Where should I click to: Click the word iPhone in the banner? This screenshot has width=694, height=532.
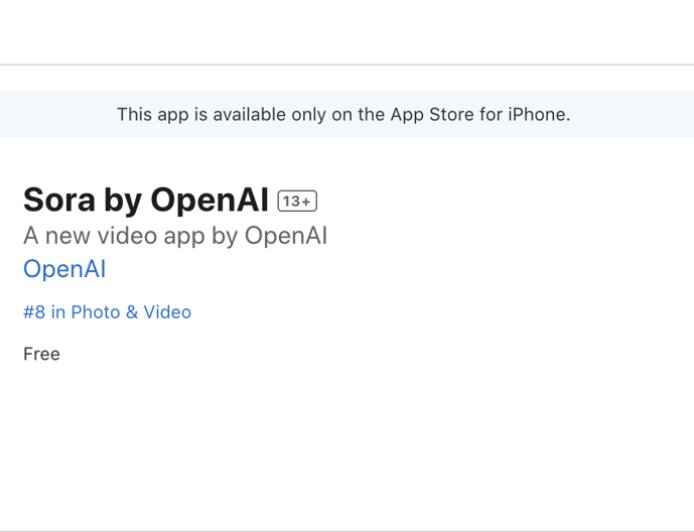coord(538,114)
